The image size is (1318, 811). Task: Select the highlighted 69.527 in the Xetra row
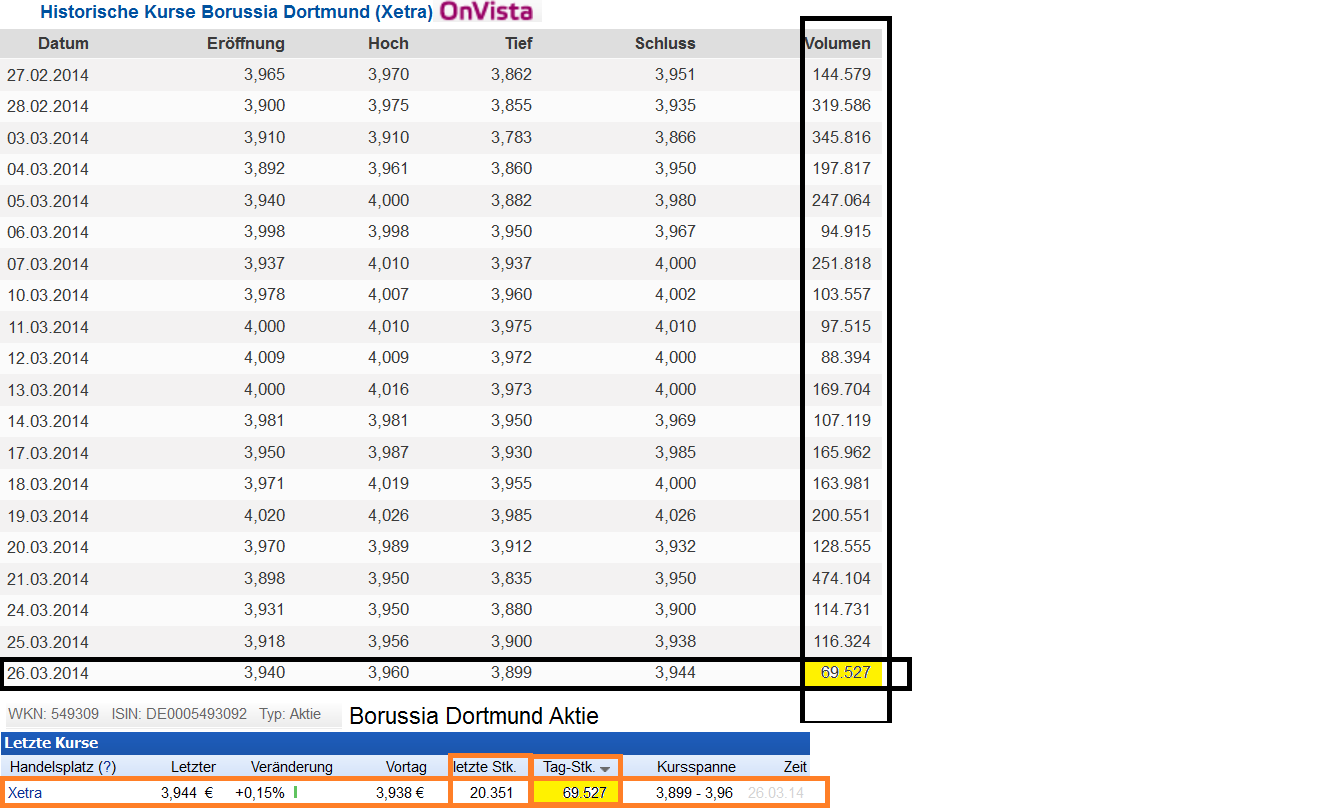point(584,793)
